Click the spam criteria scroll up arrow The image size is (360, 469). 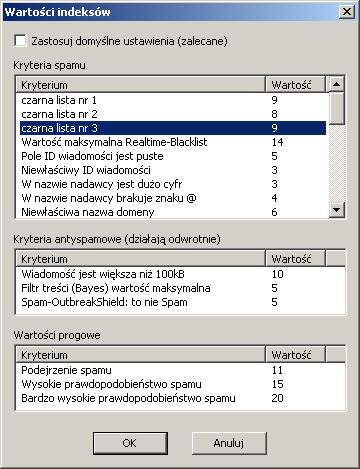pos(336,84)
